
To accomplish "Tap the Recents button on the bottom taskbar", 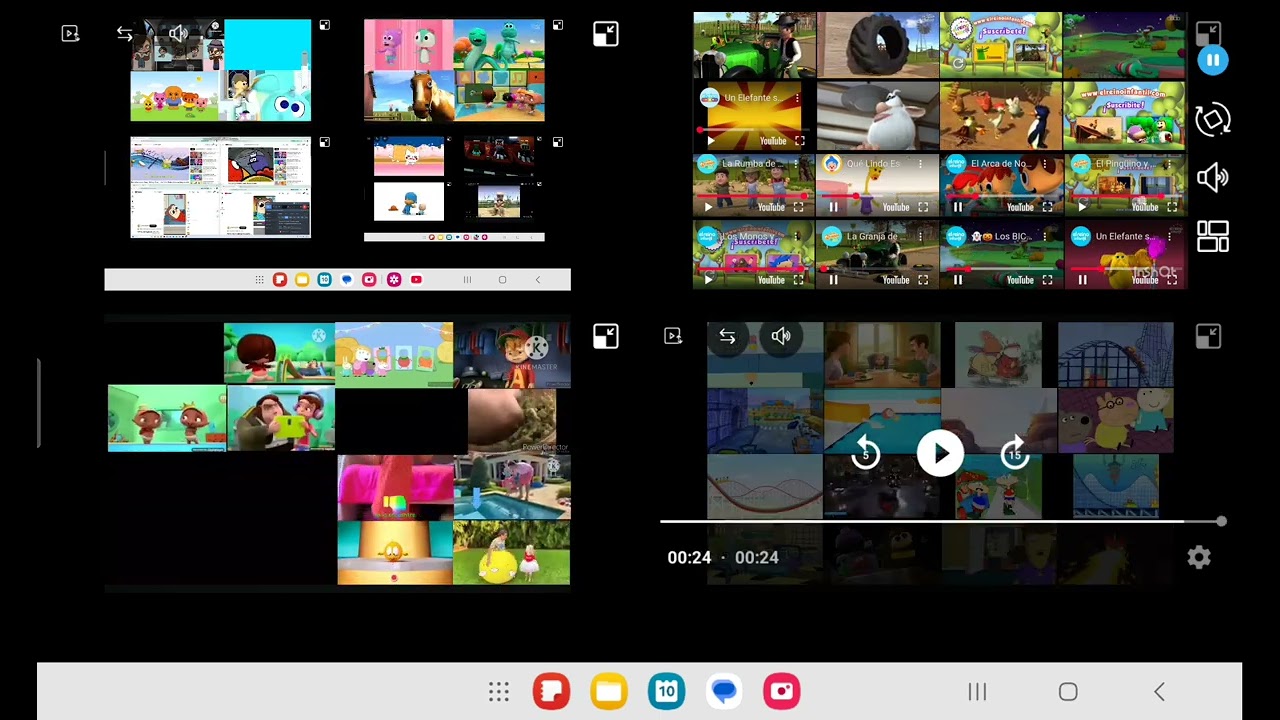I will coord(977,692).
